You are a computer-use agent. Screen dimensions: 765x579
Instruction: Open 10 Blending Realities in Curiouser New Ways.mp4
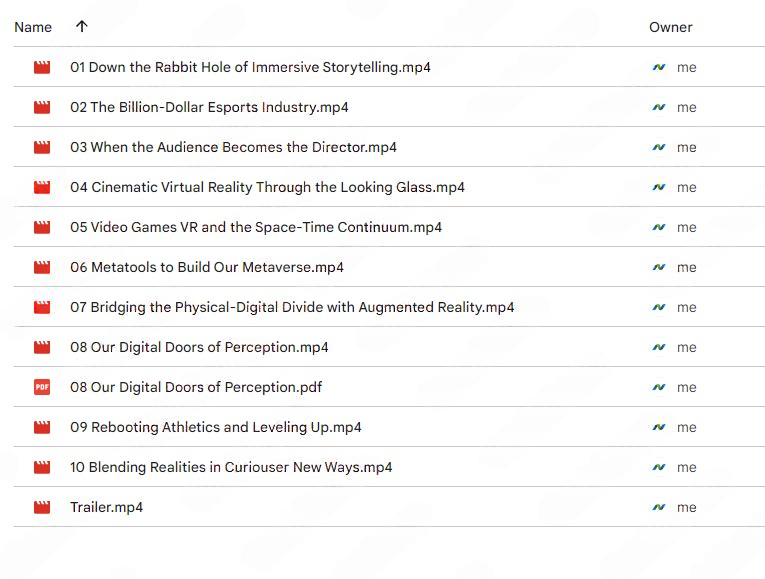(x=231, y=467)
